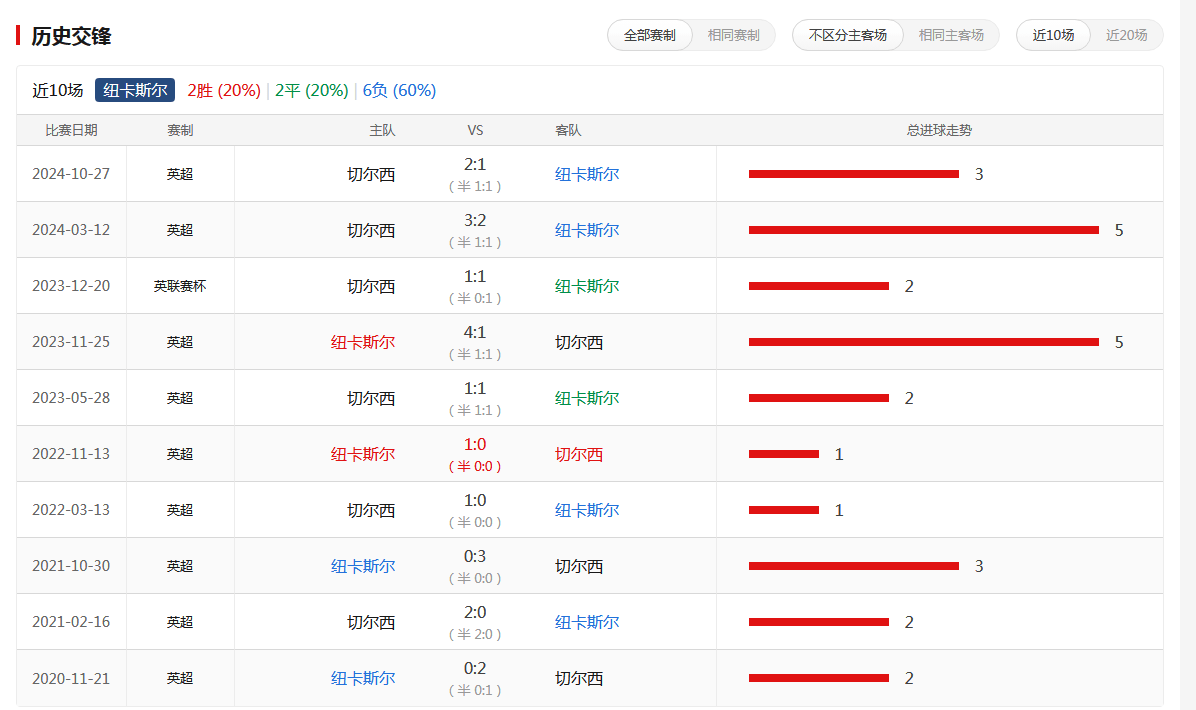Open 切尔西 home team in 2024-10-27 row
Screen dimensions: 1196x710
tap(371, 174)
